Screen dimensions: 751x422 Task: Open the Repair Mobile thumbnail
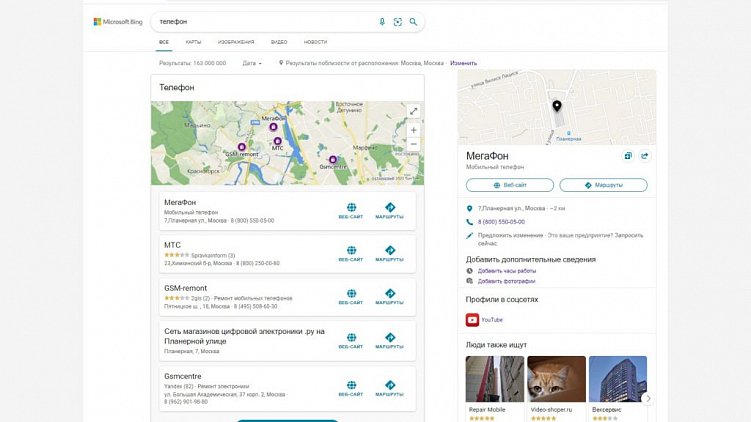[495, 379]
